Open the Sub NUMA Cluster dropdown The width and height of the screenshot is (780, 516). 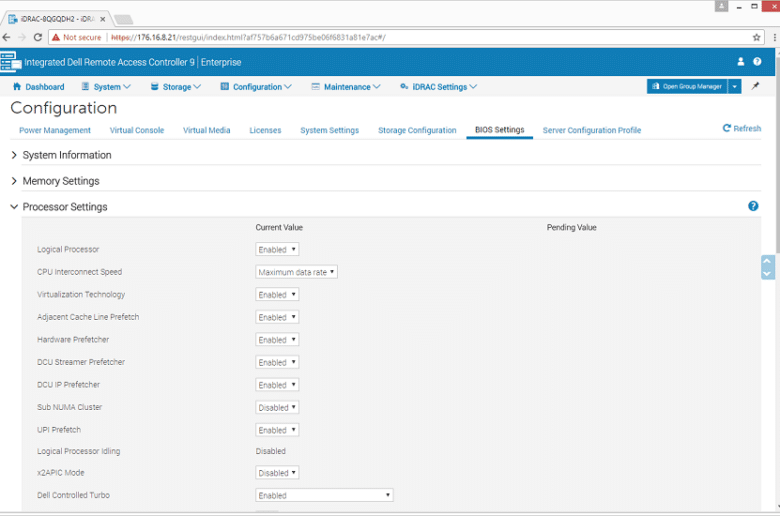(277, 408)
